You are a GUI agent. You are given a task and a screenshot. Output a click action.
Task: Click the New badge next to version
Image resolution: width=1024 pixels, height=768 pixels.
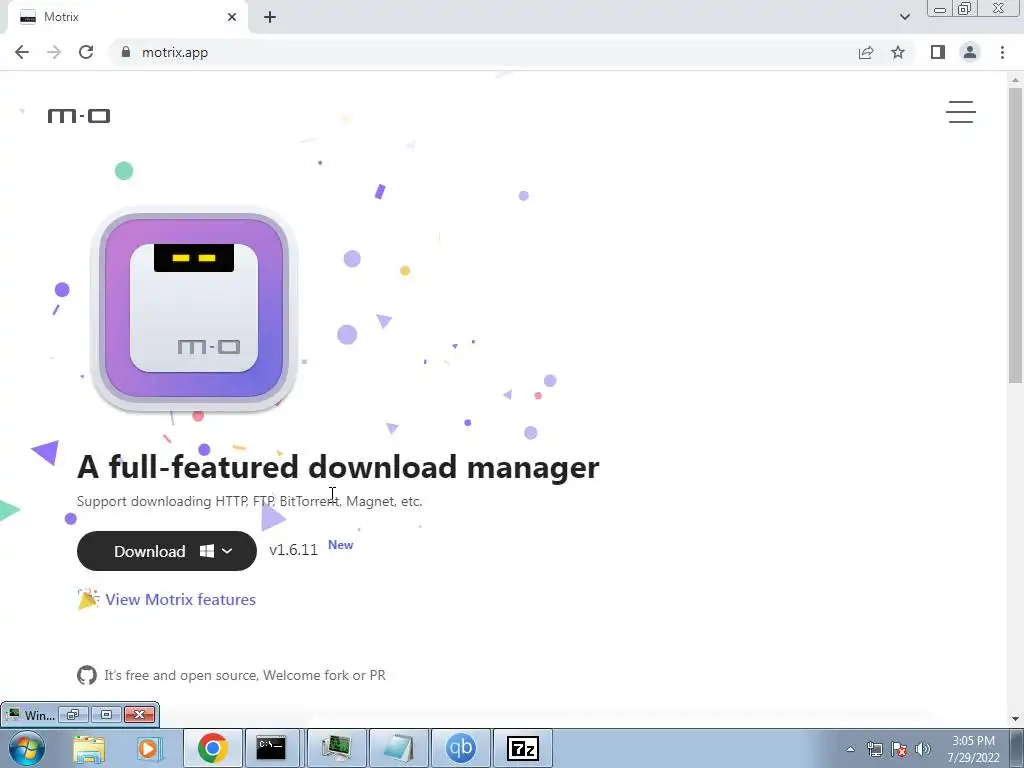point(340,545)
